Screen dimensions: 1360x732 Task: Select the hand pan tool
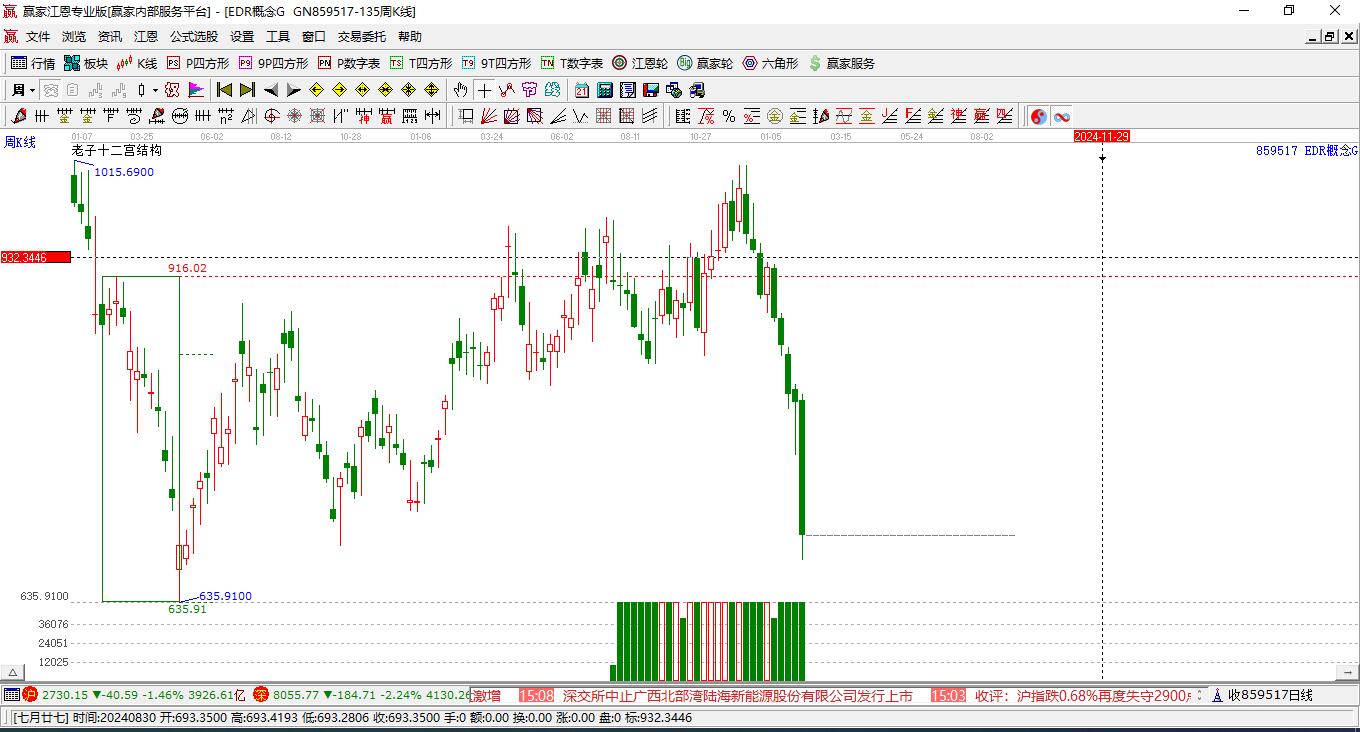coord(460,90)
